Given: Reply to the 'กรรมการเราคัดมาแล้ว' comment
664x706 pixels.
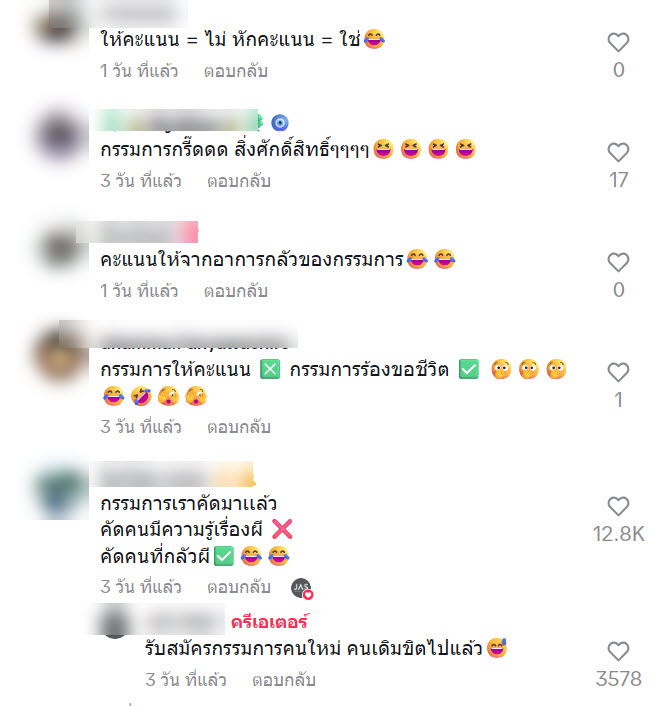Looking at the screenshot, I should 239,587.
